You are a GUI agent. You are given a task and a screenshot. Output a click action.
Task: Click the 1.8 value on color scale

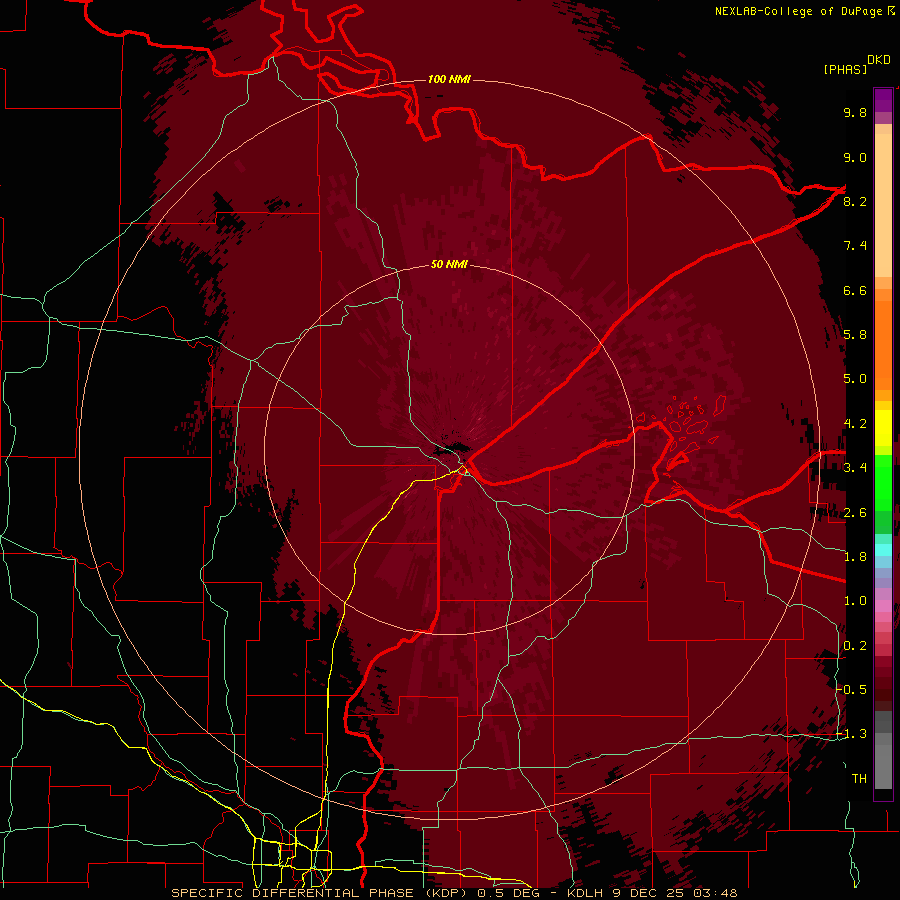[x=855, y=557]
